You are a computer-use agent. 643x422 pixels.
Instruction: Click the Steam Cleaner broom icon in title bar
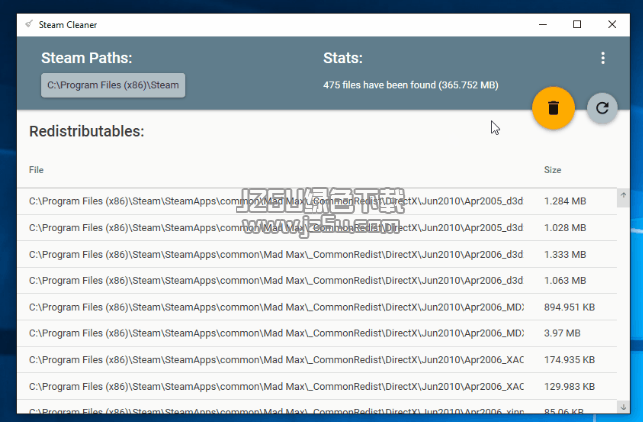click(x=29, y=24)
